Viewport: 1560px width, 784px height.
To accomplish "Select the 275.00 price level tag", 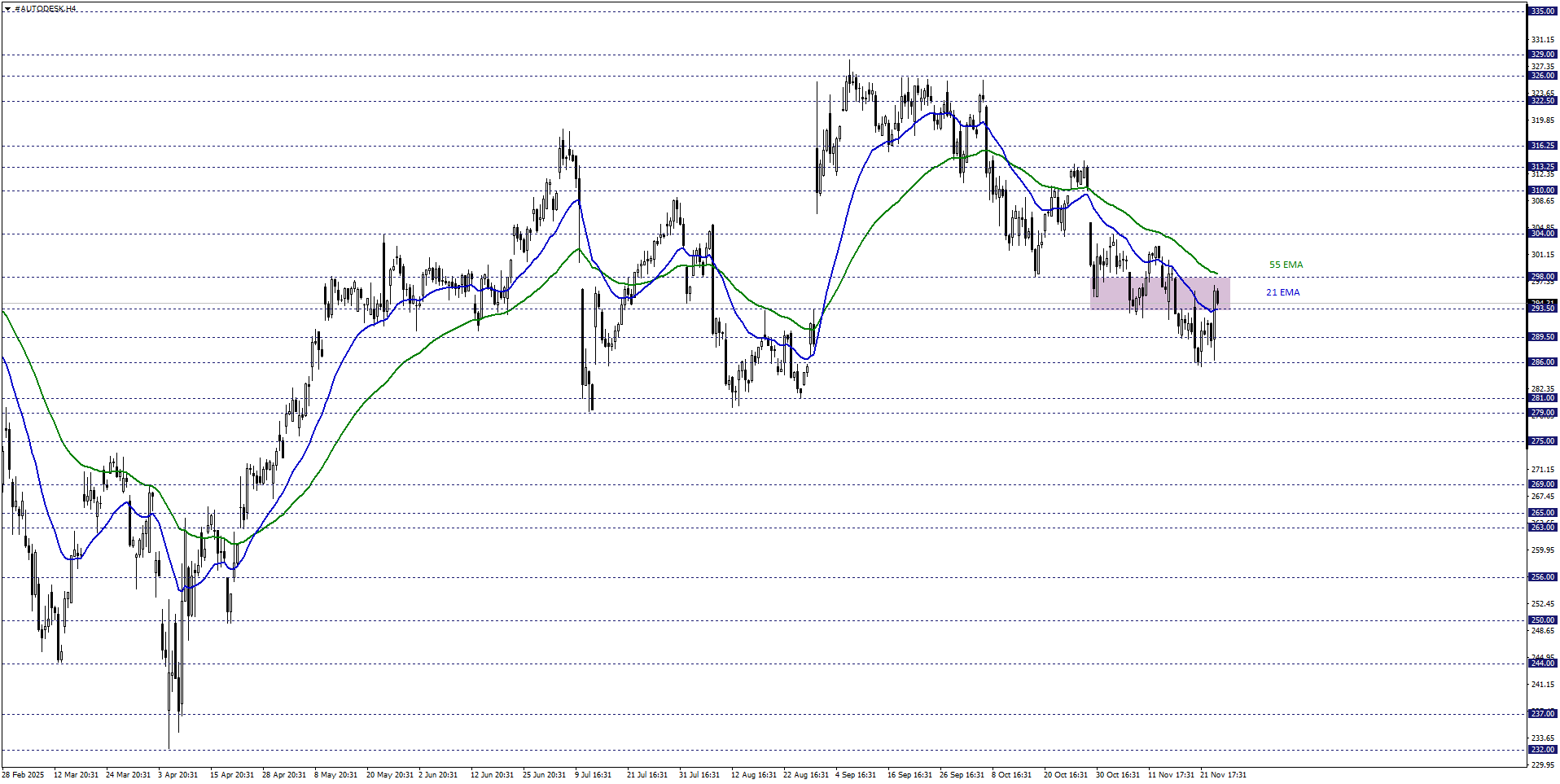I will [x=1542, y=441].
